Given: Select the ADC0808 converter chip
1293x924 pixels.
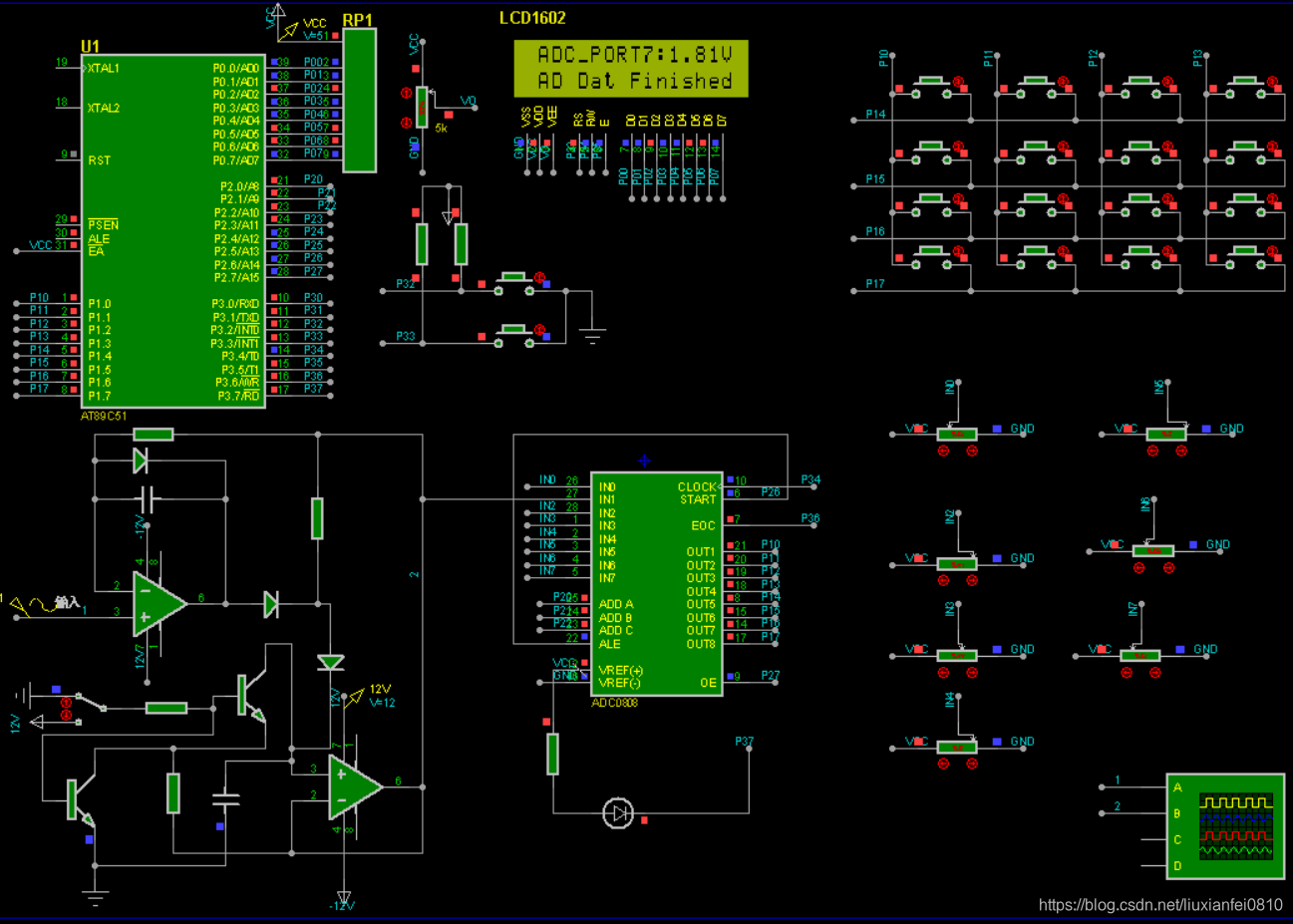Looking at the screenshot, I should click(657, 584).
